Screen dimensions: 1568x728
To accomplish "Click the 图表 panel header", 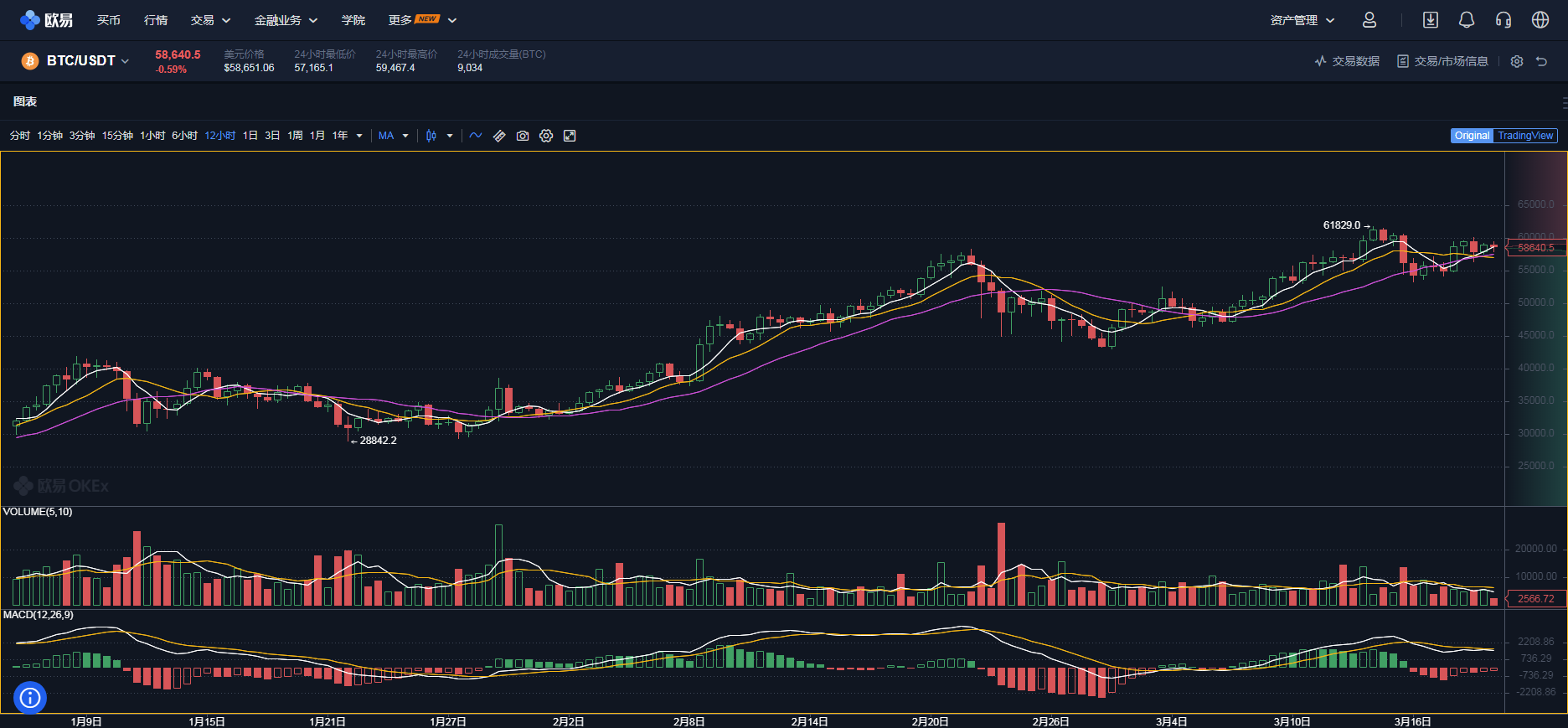I will 25,101.
